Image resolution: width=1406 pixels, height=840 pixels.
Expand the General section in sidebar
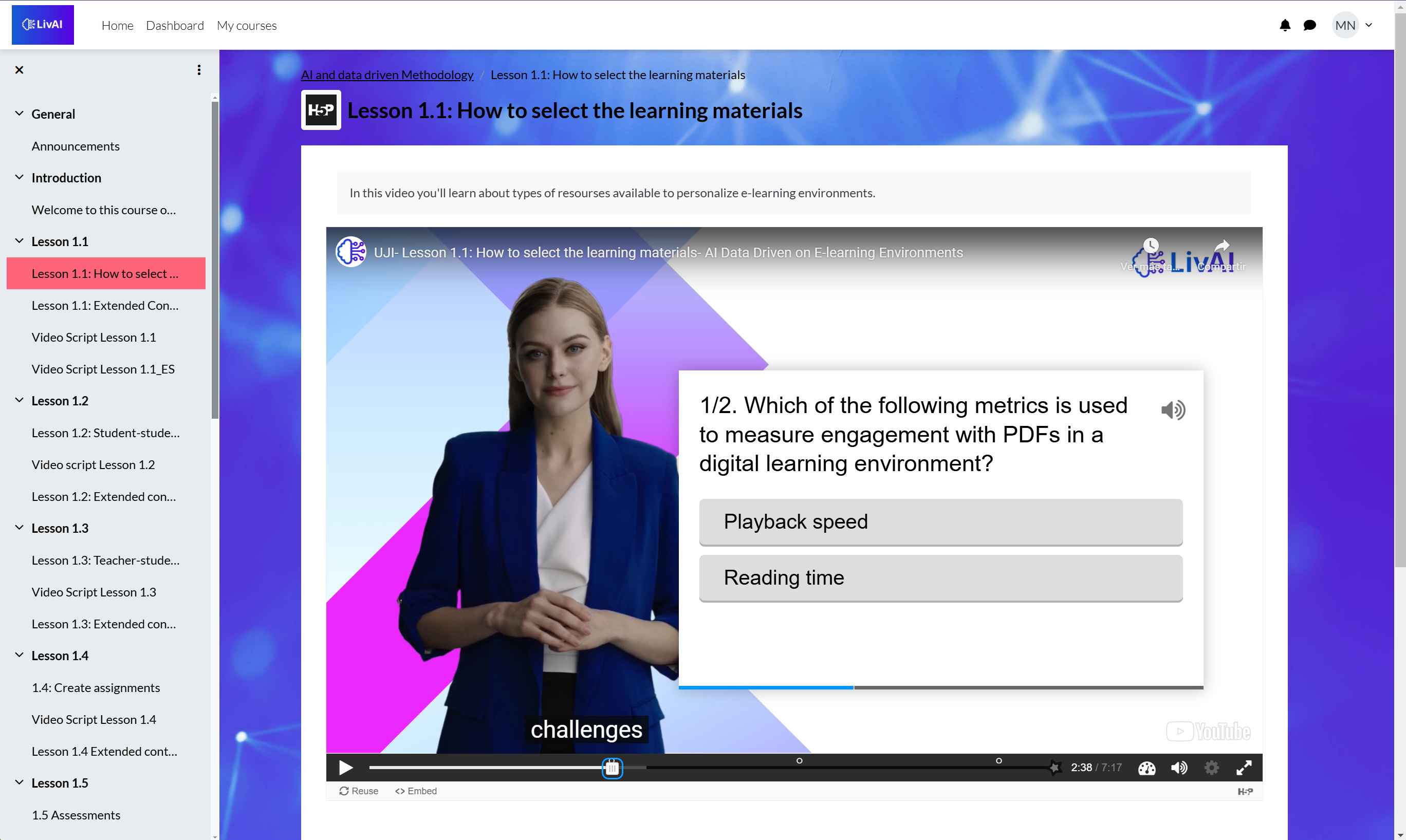(19, 113)
